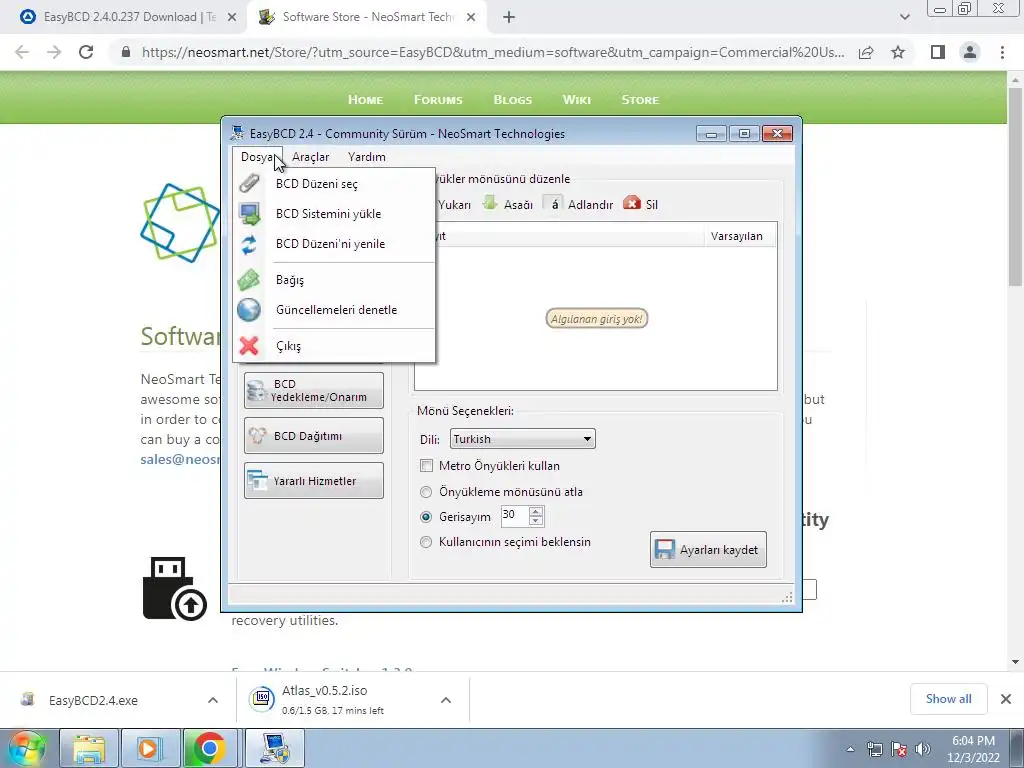Click Ayarları kaydet button
Viewport: 1024px width, 768px height.
point(708,549)
